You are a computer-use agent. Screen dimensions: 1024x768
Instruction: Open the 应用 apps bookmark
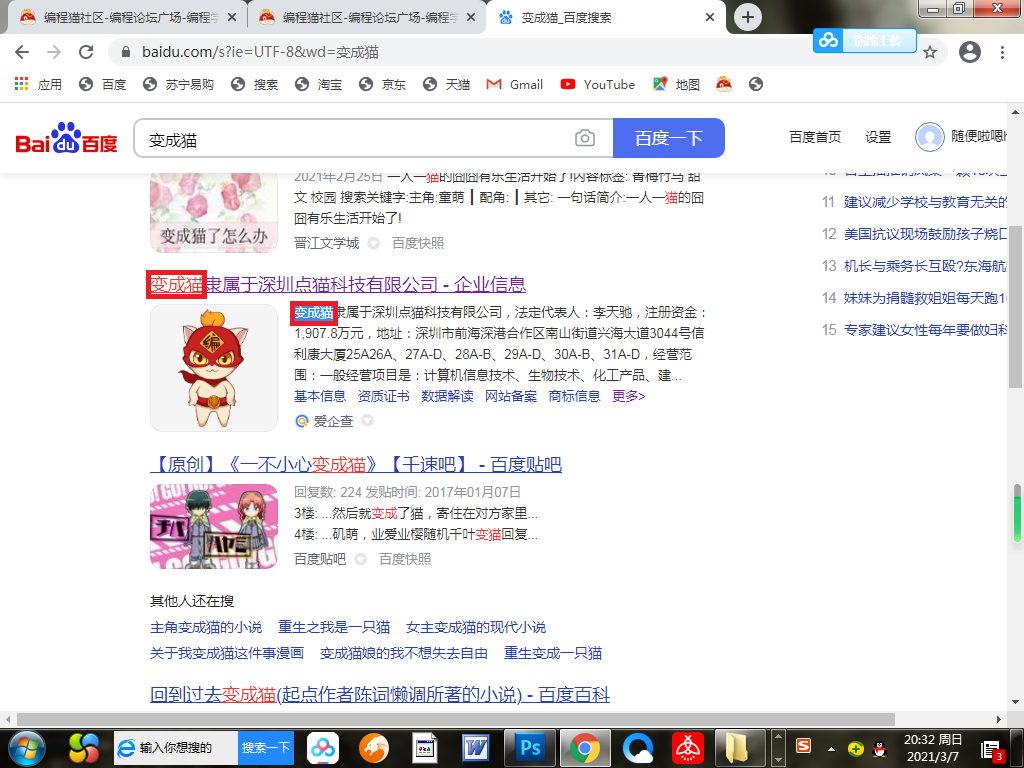(x=39, y=84)
